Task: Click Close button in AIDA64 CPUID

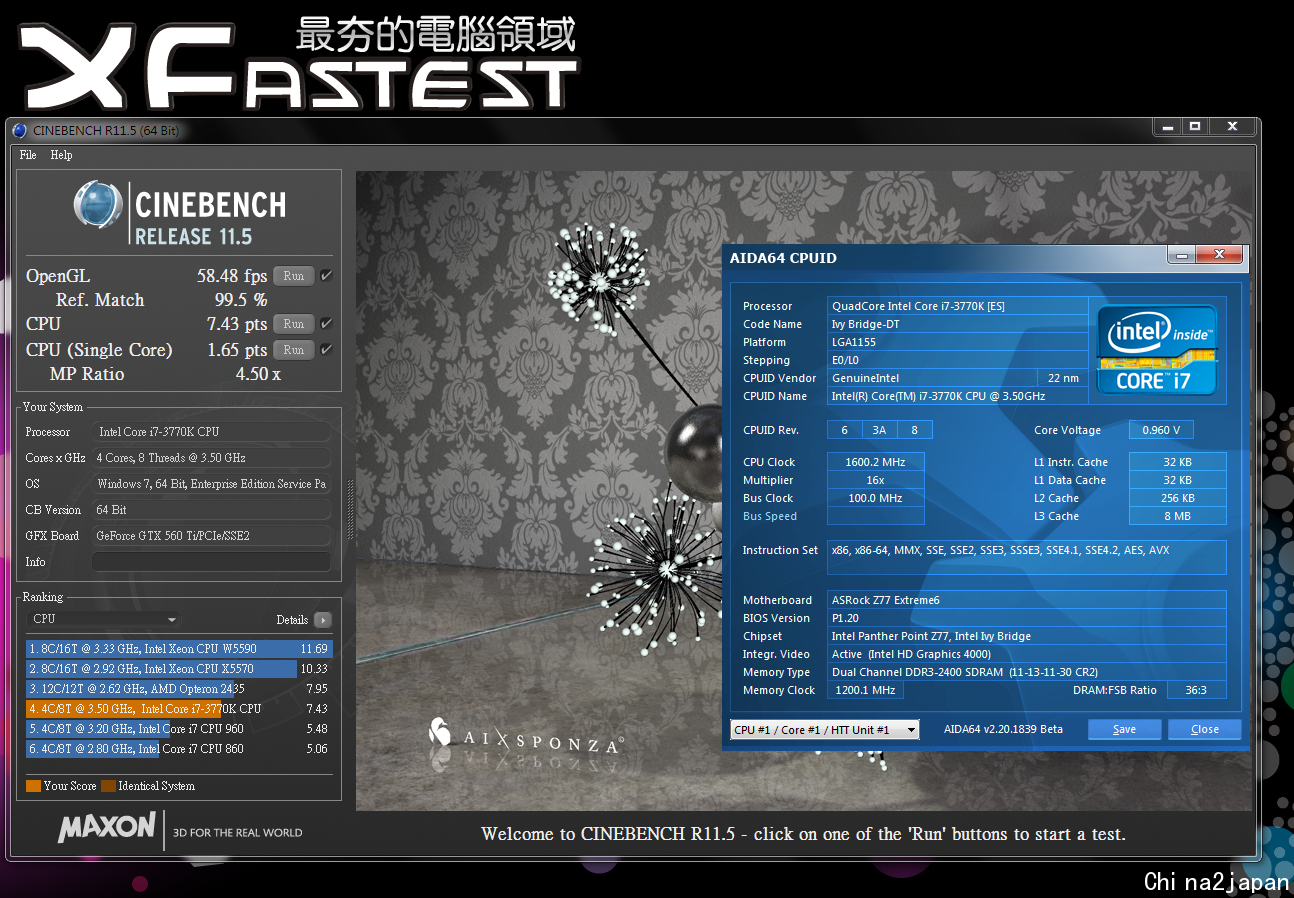Action: [x=1205, y=730]
